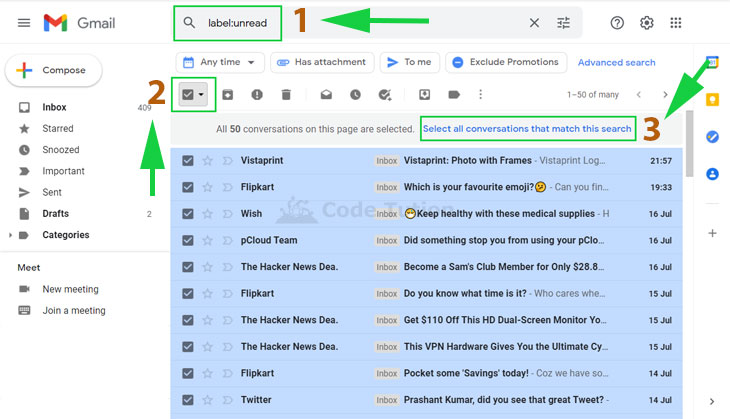The image size is (730, 419).
Task: Open the Any time filter dropdown
Action: 220,62
